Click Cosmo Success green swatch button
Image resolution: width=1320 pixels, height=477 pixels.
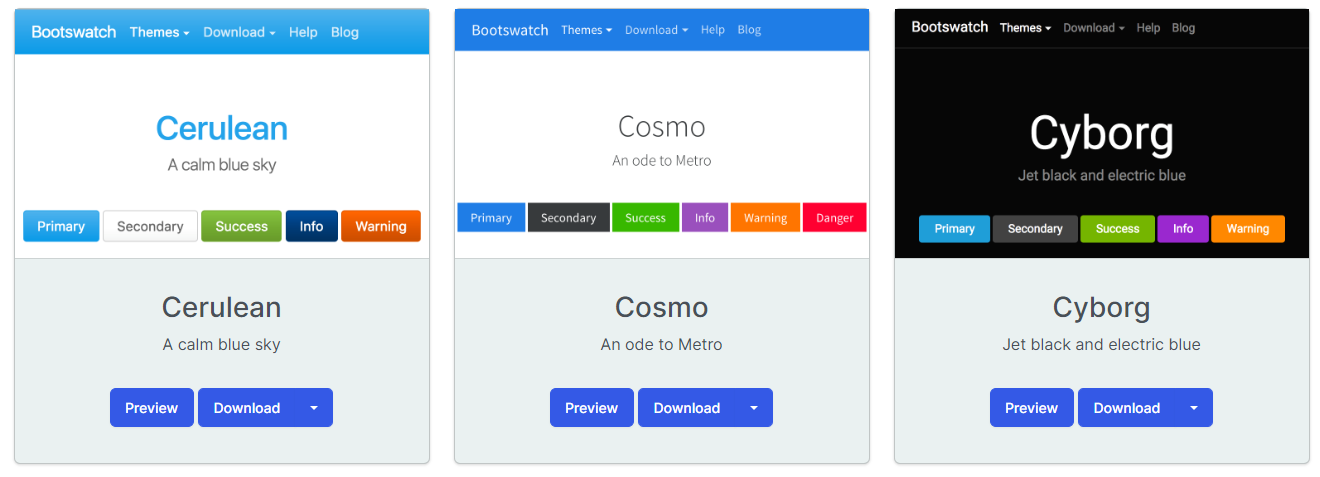click(x=646, y=218)
